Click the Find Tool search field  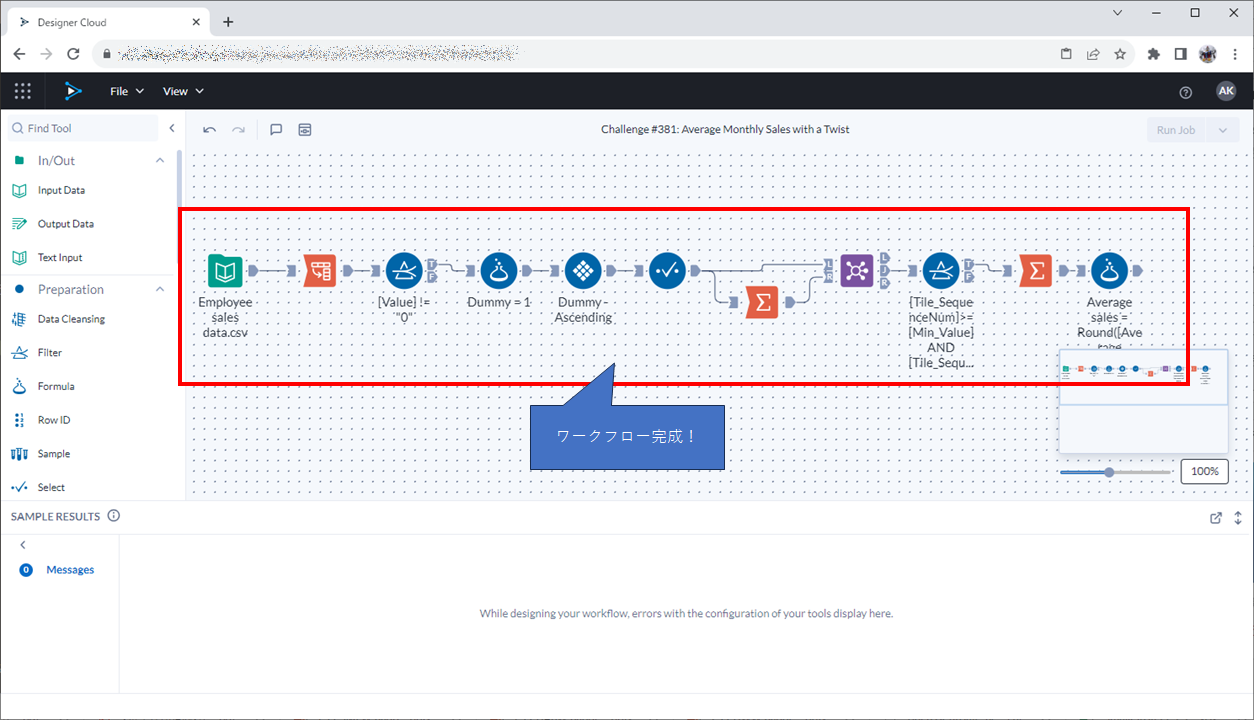[x=85, y=128]
